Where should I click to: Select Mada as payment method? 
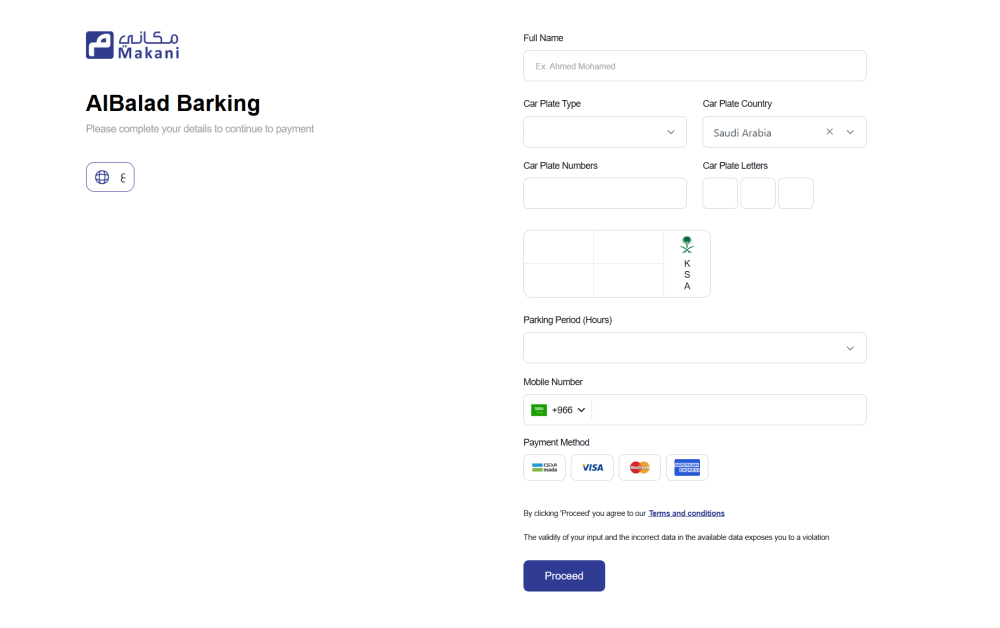[544, 467]
